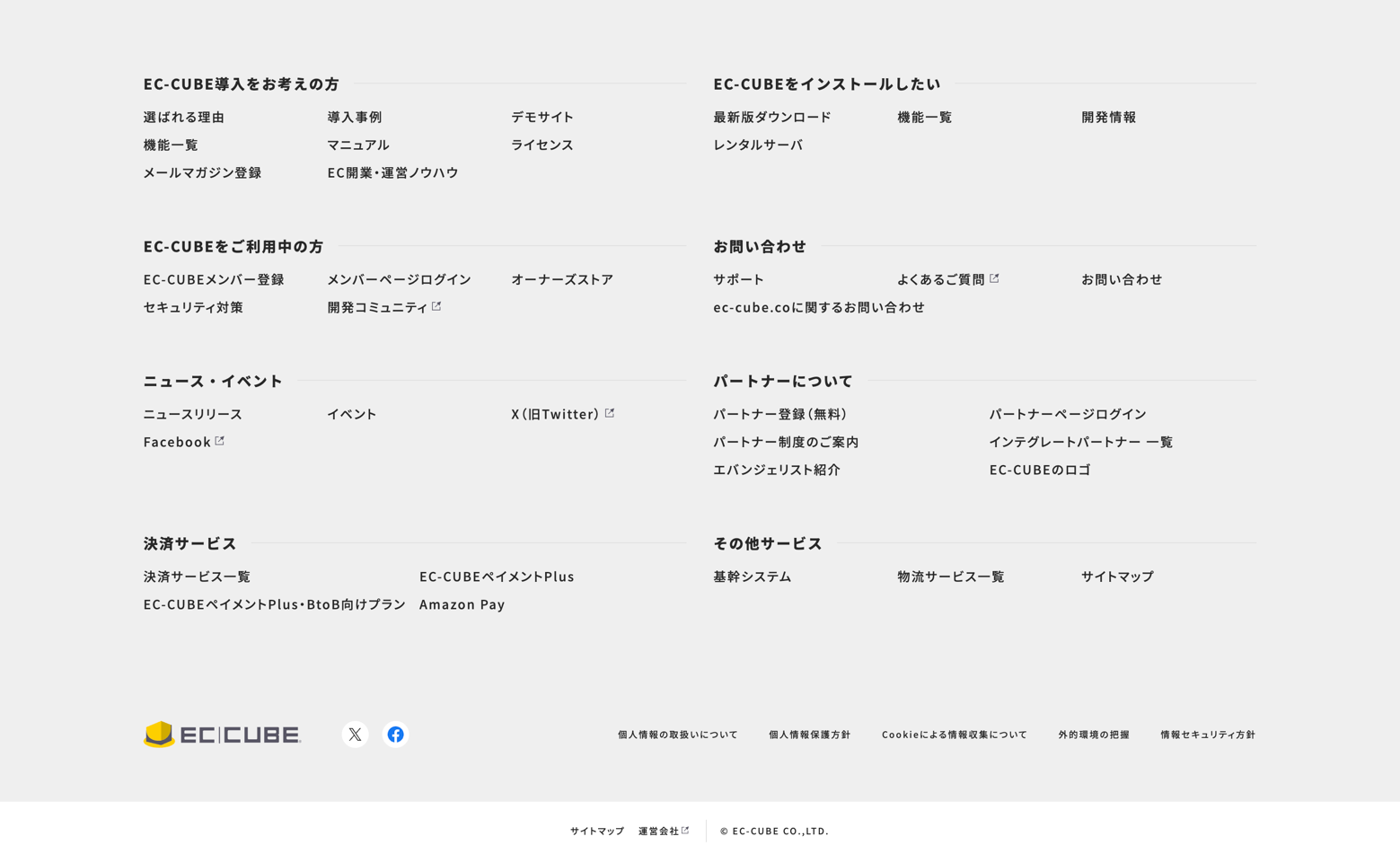1400x854 pixels.
Task: Click the X (Twitter) round social icon
Action: click(x=355, y=735)
